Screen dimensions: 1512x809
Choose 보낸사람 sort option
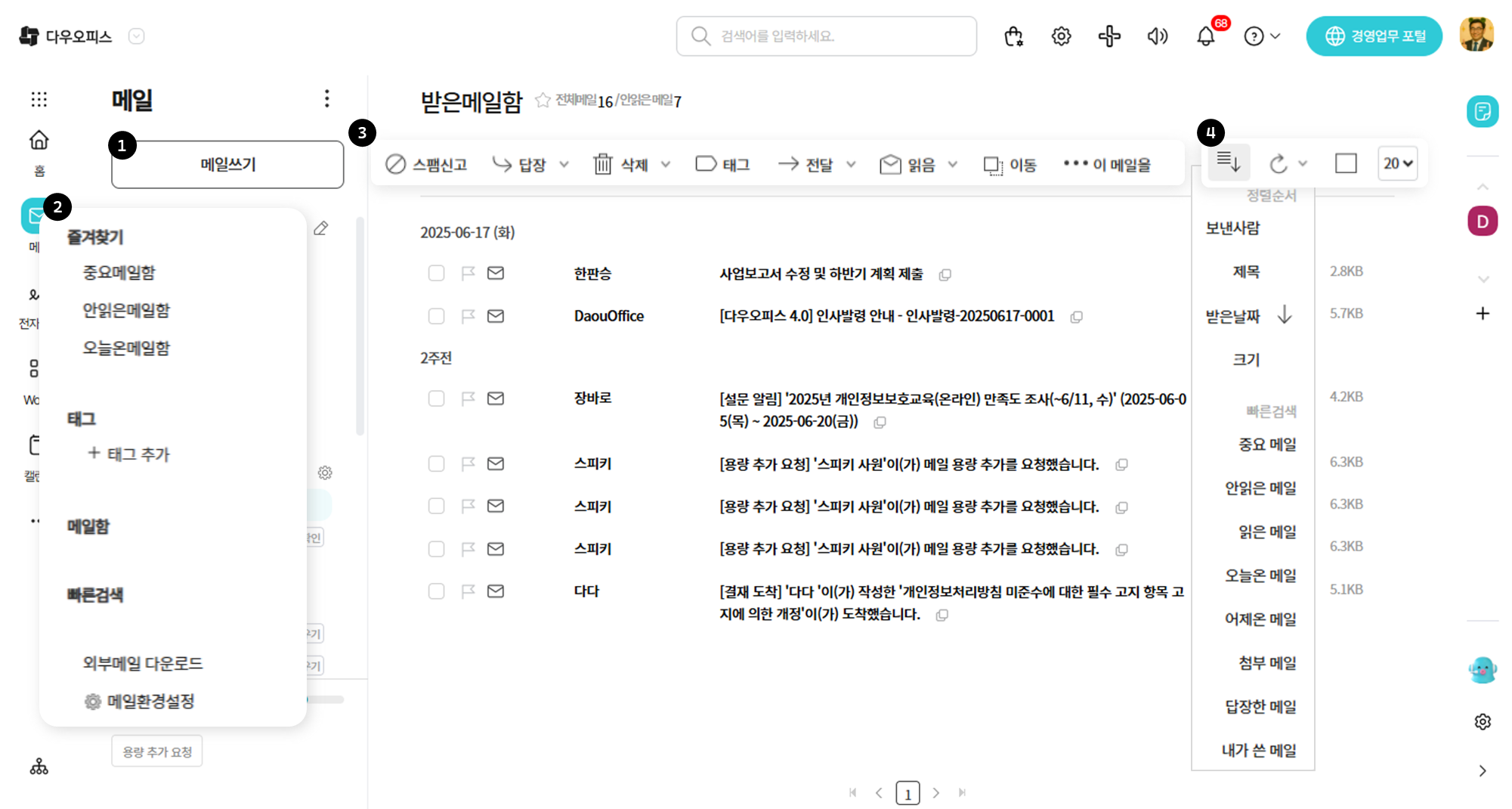click(1232, 228)
